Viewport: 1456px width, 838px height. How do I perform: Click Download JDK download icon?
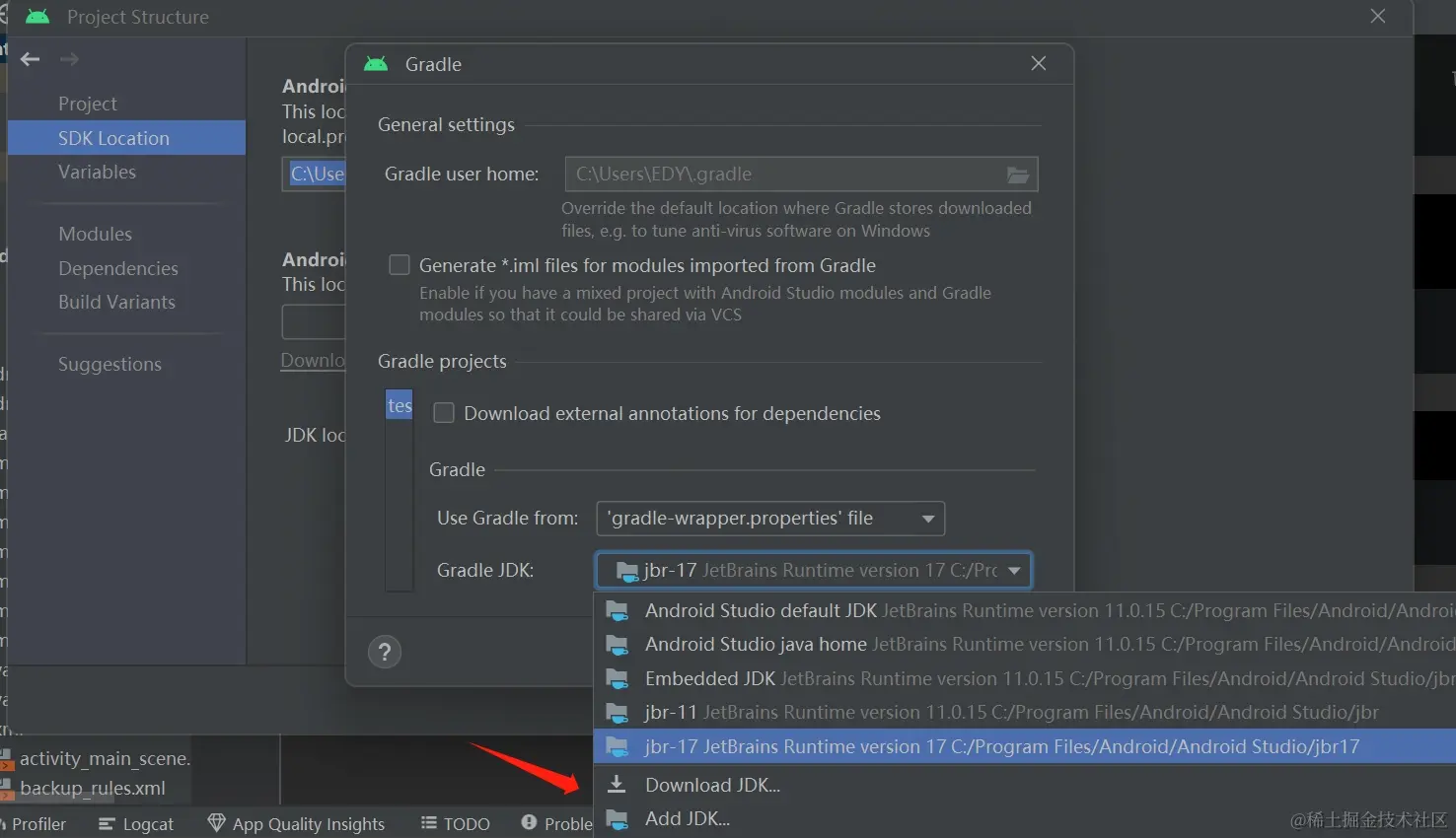point(617,785)
